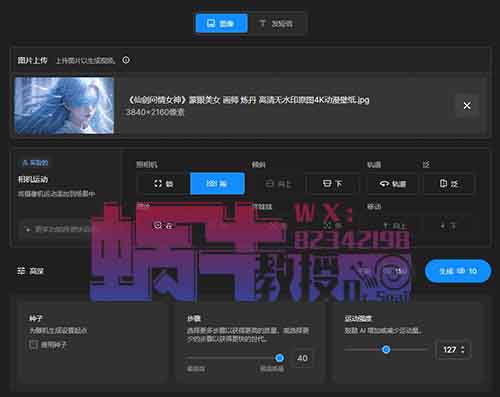Switch to the blue Image mode tab
This screenshot has width=500, height=397.
tap(221, 23)
